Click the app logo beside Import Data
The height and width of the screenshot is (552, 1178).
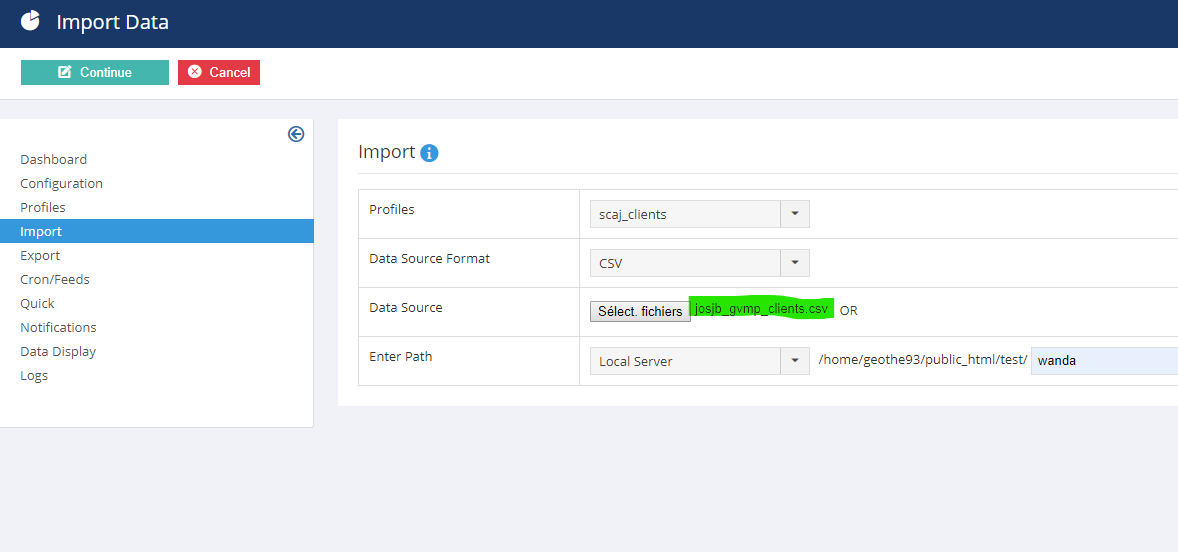coord(30,21)
